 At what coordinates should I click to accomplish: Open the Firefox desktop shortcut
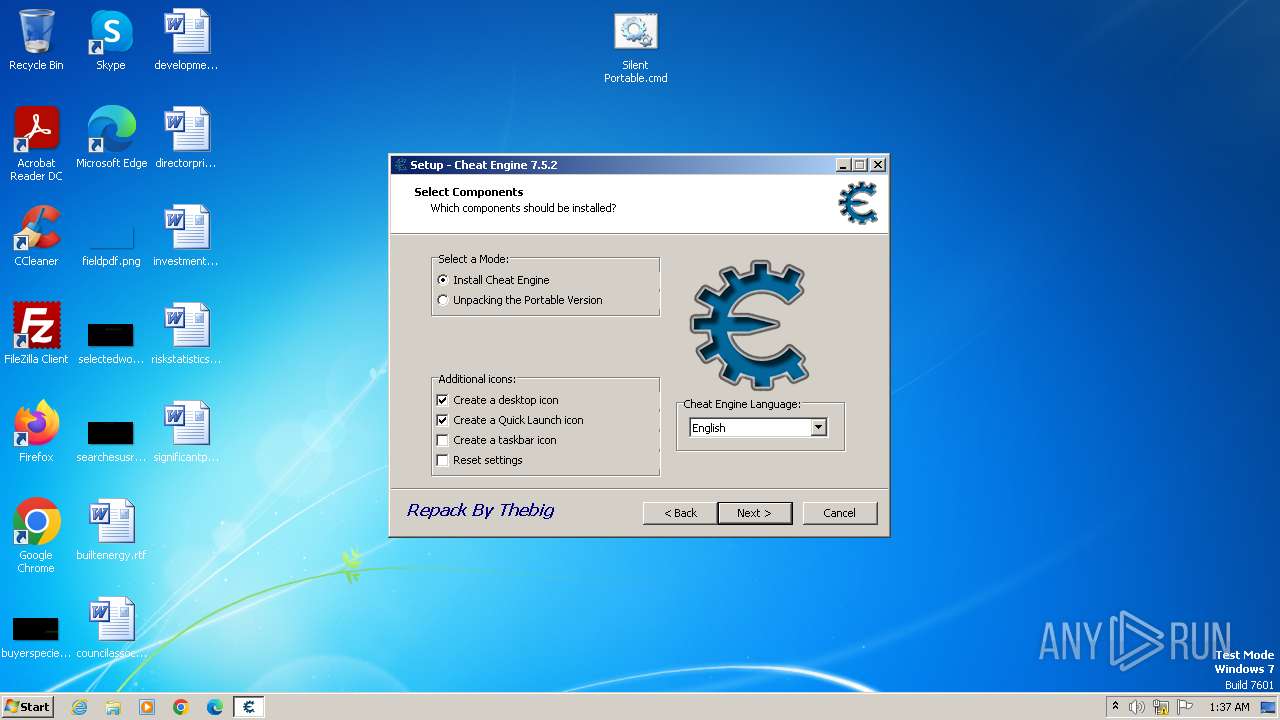coord(36,432)
